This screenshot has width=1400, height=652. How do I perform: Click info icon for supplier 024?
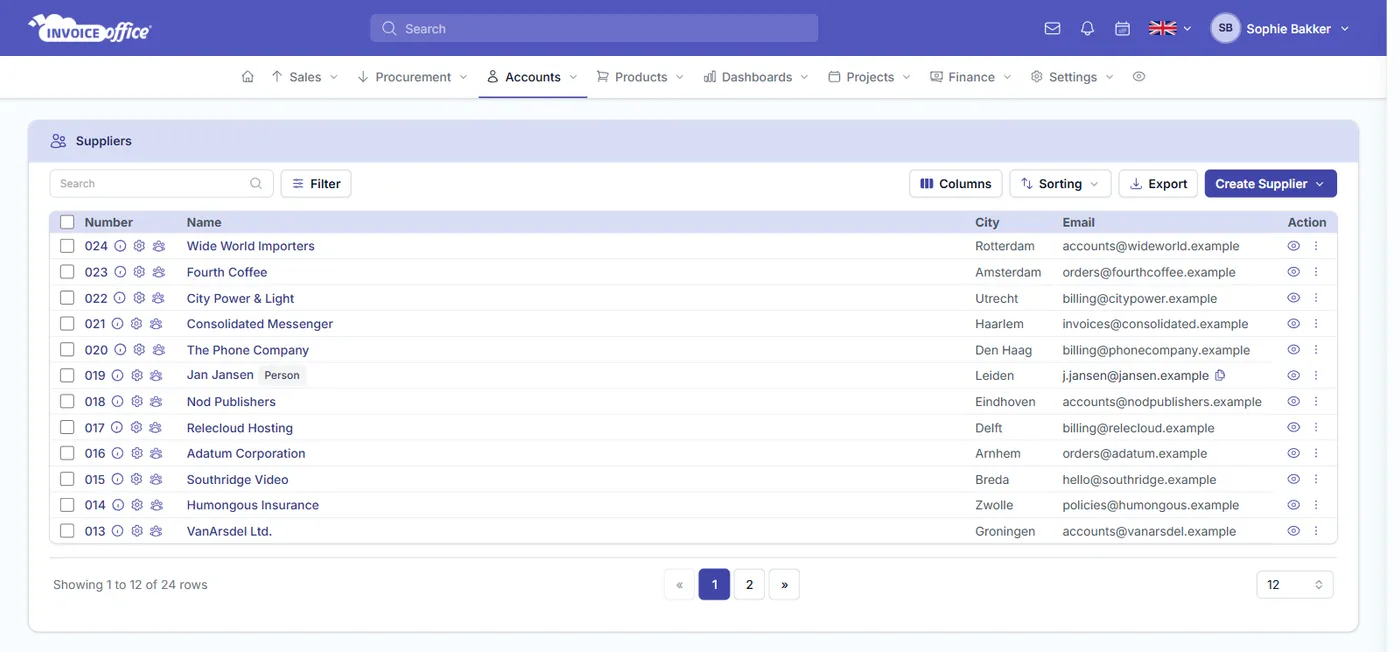pos(120,246)
